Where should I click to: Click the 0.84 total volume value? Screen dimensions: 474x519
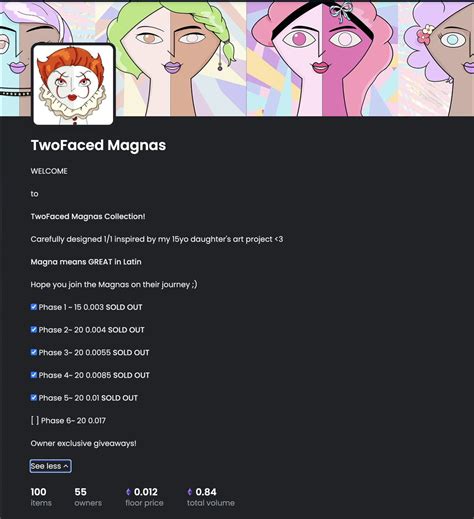(x=206, y=492)
